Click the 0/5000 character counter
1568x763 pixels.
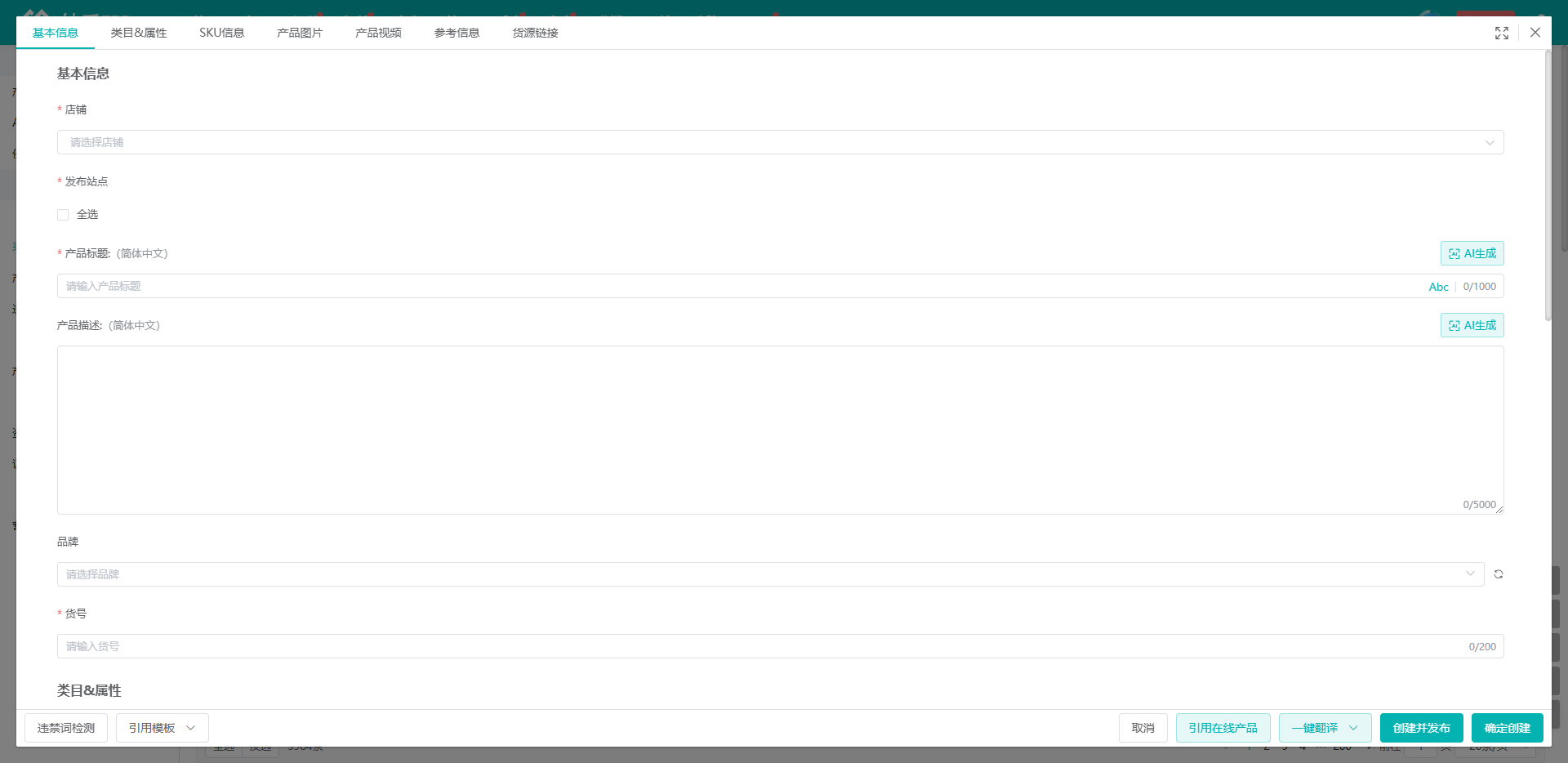coord(1479,505)
